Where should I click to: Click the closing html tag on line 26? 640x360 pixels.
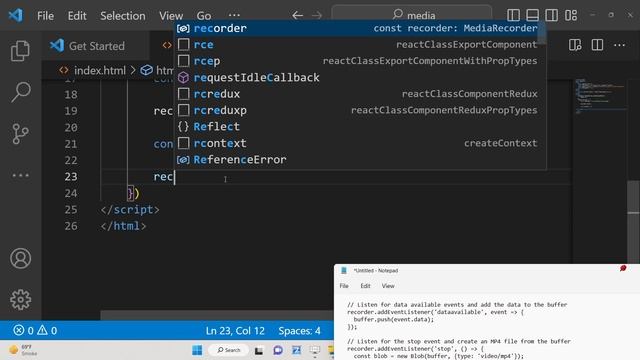click(123, 226)
